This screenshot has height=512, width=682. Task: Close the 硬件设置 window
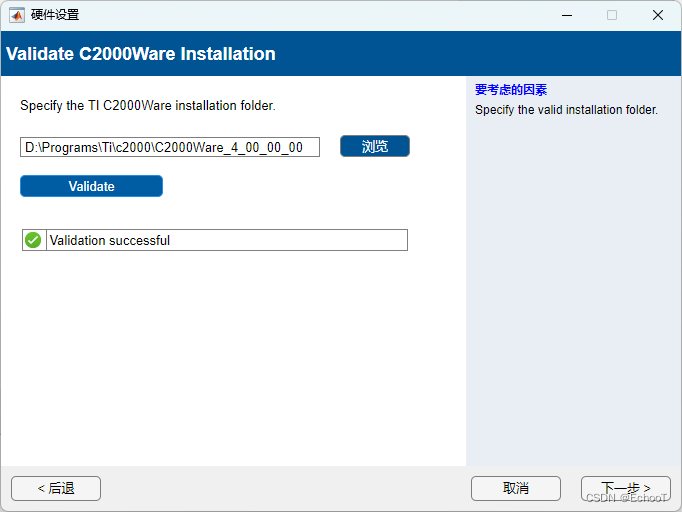point(658,15)
